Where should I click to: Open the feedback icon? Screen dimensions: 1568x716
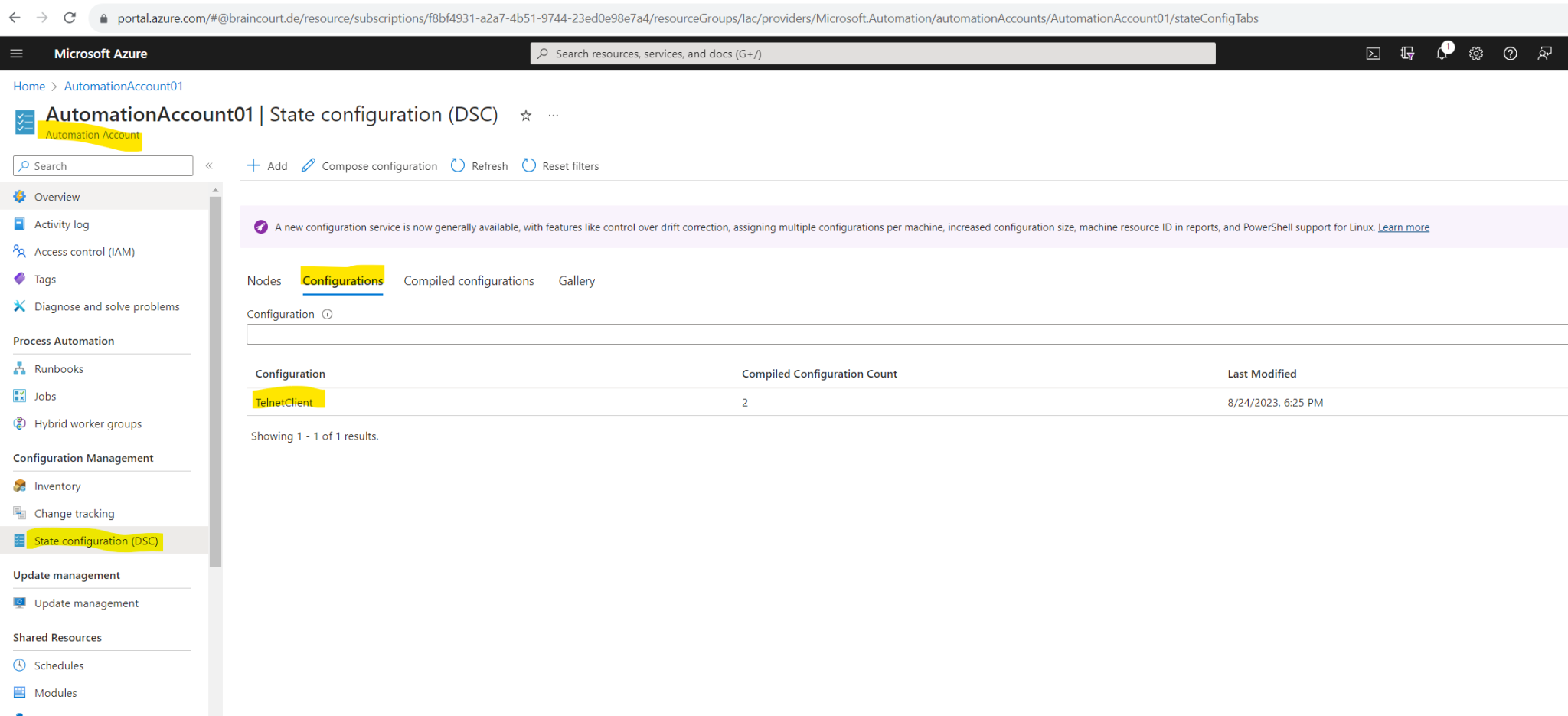pos(1544,53)
